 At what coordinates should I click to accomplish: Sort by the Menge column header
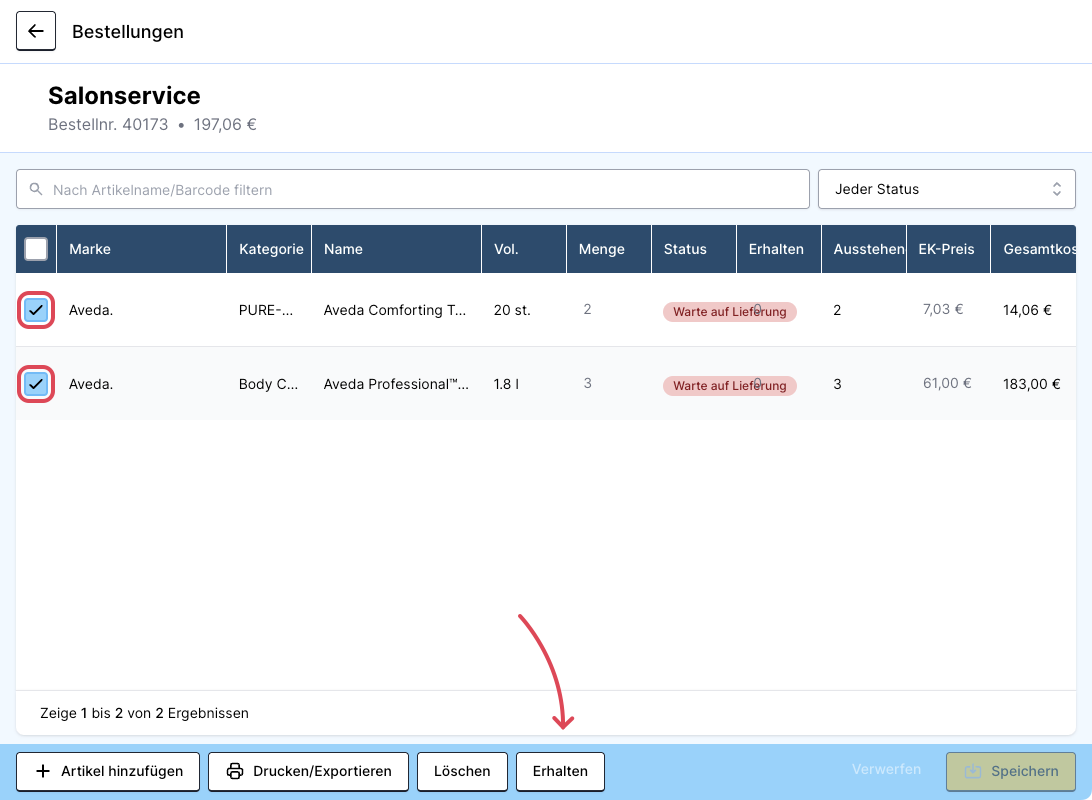[x=609, y=249]
